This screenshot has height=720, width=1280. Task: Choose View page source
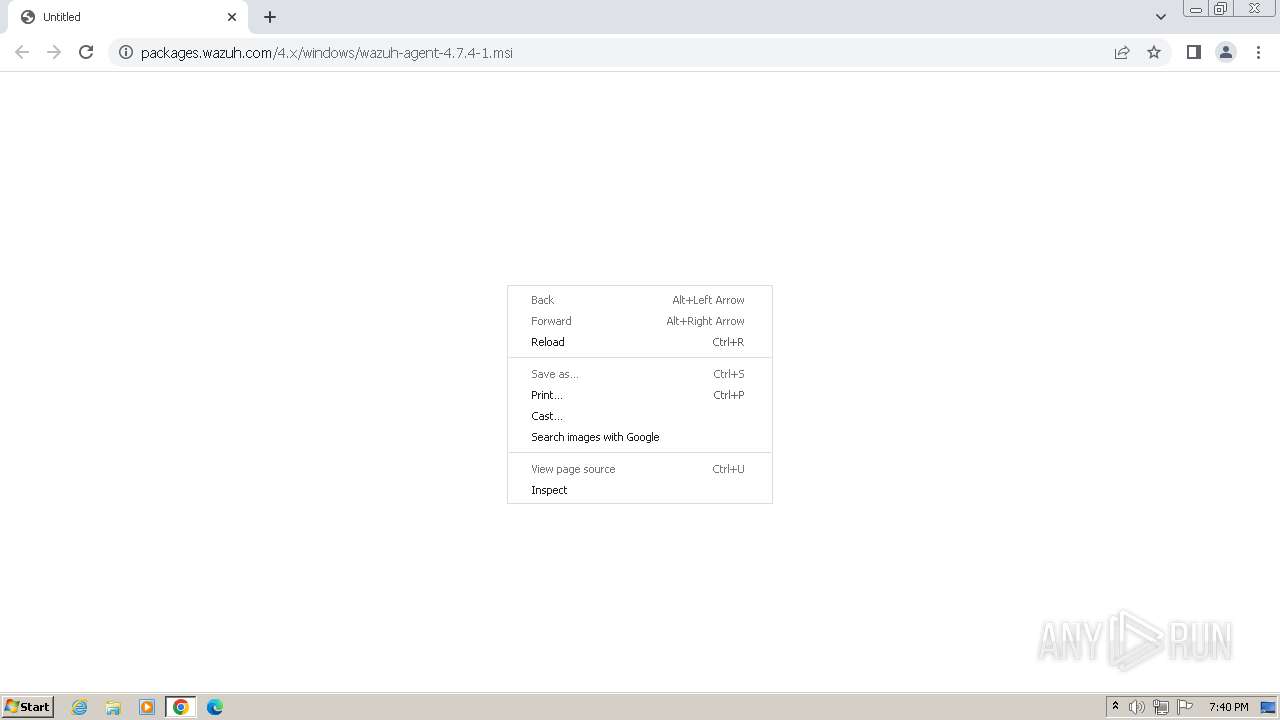pyautogui.click(x=640, y=469)
